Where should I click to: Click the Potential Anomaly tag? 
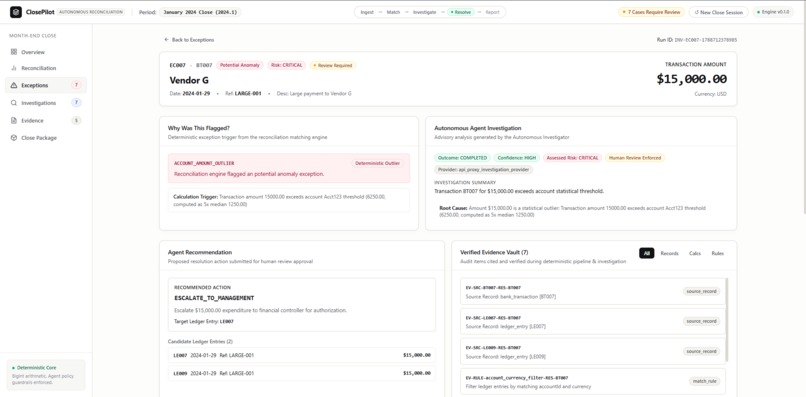240,65
